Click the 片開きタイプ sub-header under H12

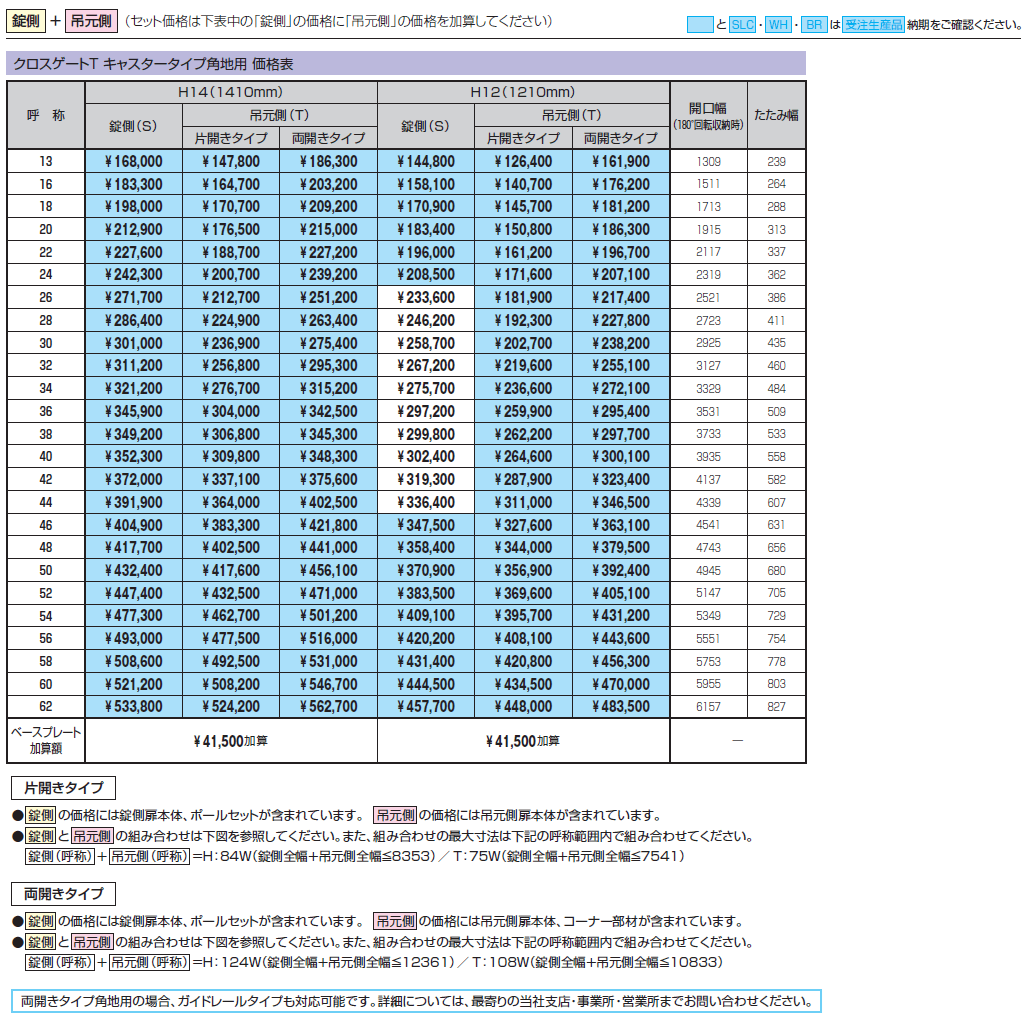pyautogui.click(x=521, y=135)
